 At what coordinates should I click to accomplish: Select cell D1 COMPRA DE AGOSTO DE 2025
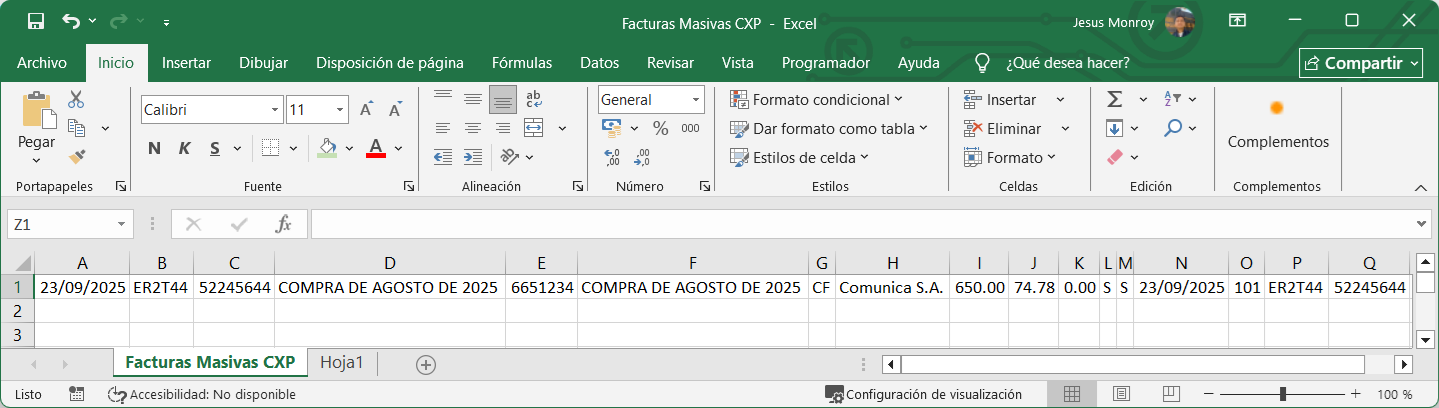pos(389,287)
